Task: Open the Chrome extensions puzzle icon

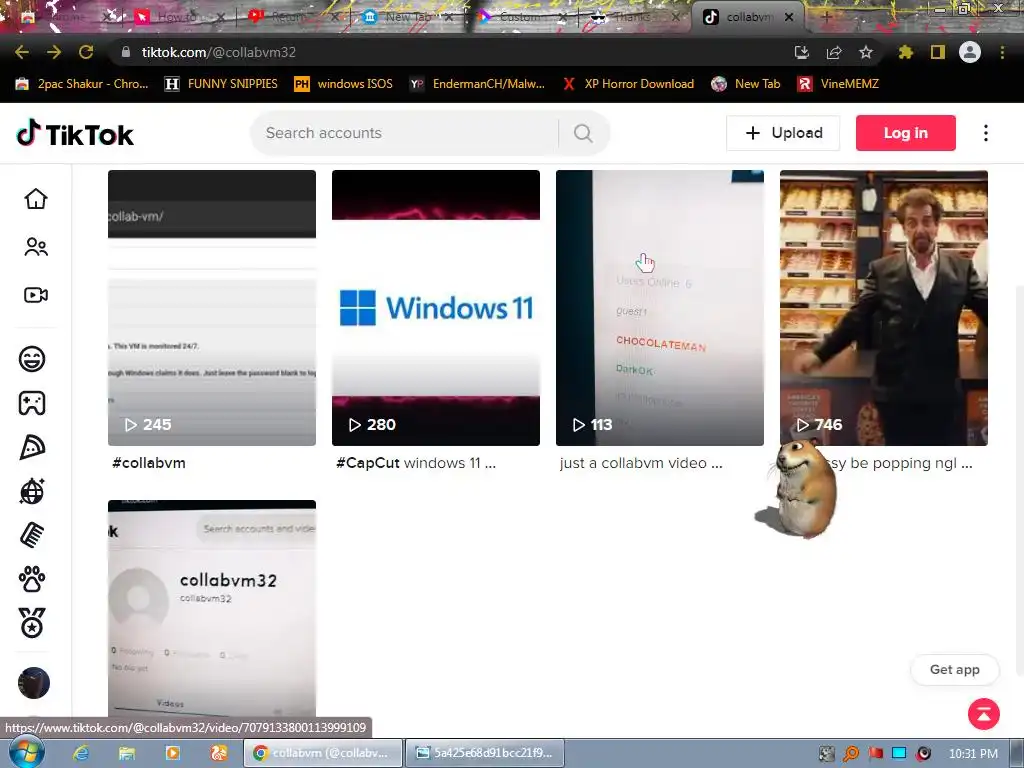Action: [x=905, y=52]
